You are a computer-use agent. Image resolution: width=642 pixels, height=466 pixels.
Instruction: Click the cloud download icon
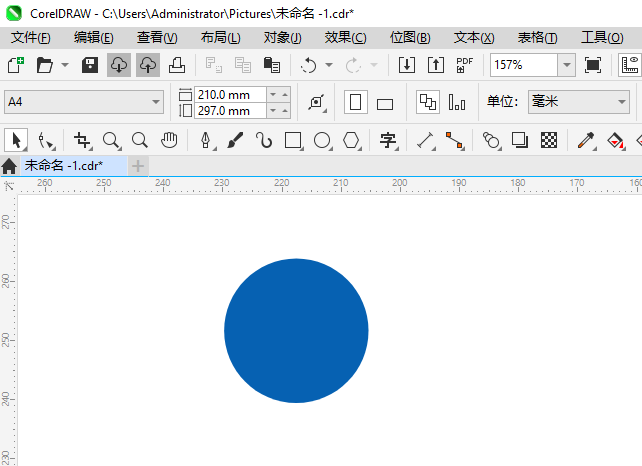click(119, 65)
